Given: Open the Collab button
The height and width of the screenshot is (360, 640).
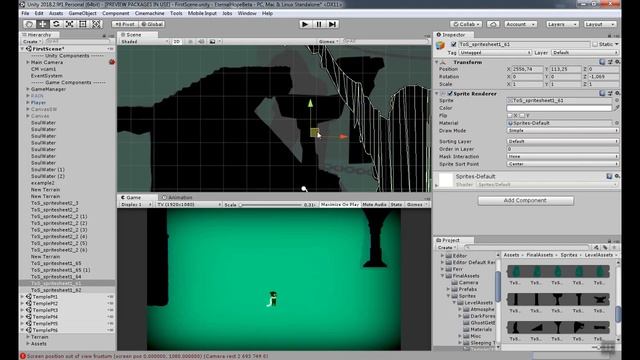Looking at the screenshot, I should coord(467,24).
